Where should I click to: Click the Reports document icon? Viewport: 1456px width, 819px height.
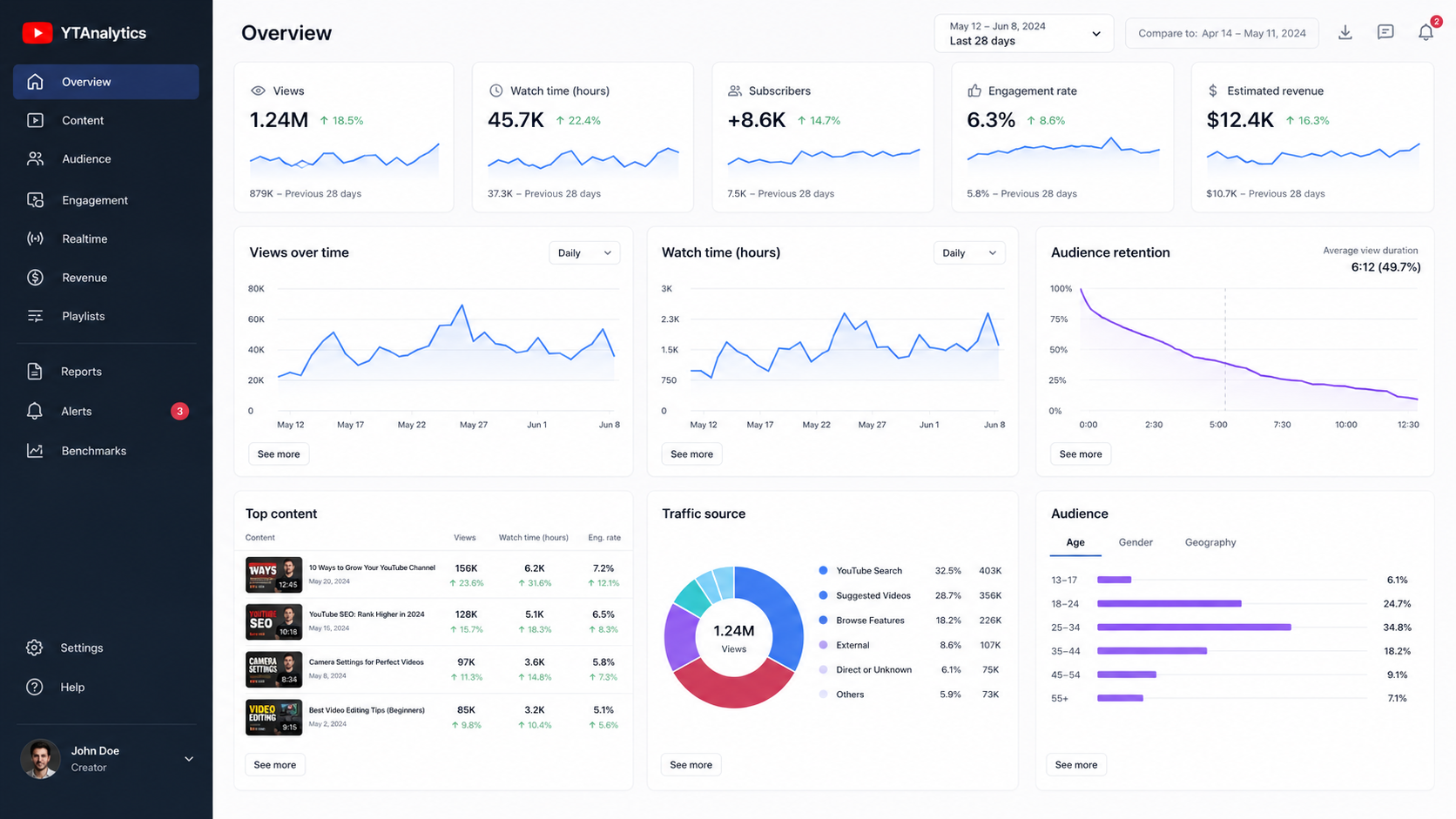coord(35,372)
